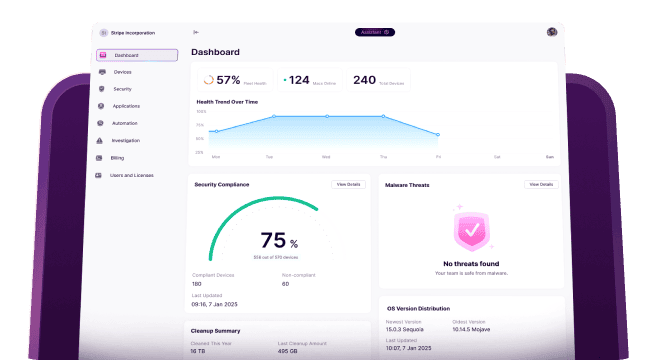Click the 'Security Compliance' card title
Image resolution: width=656 pixels, height=360 pixels.
click(x=222, y=185)
